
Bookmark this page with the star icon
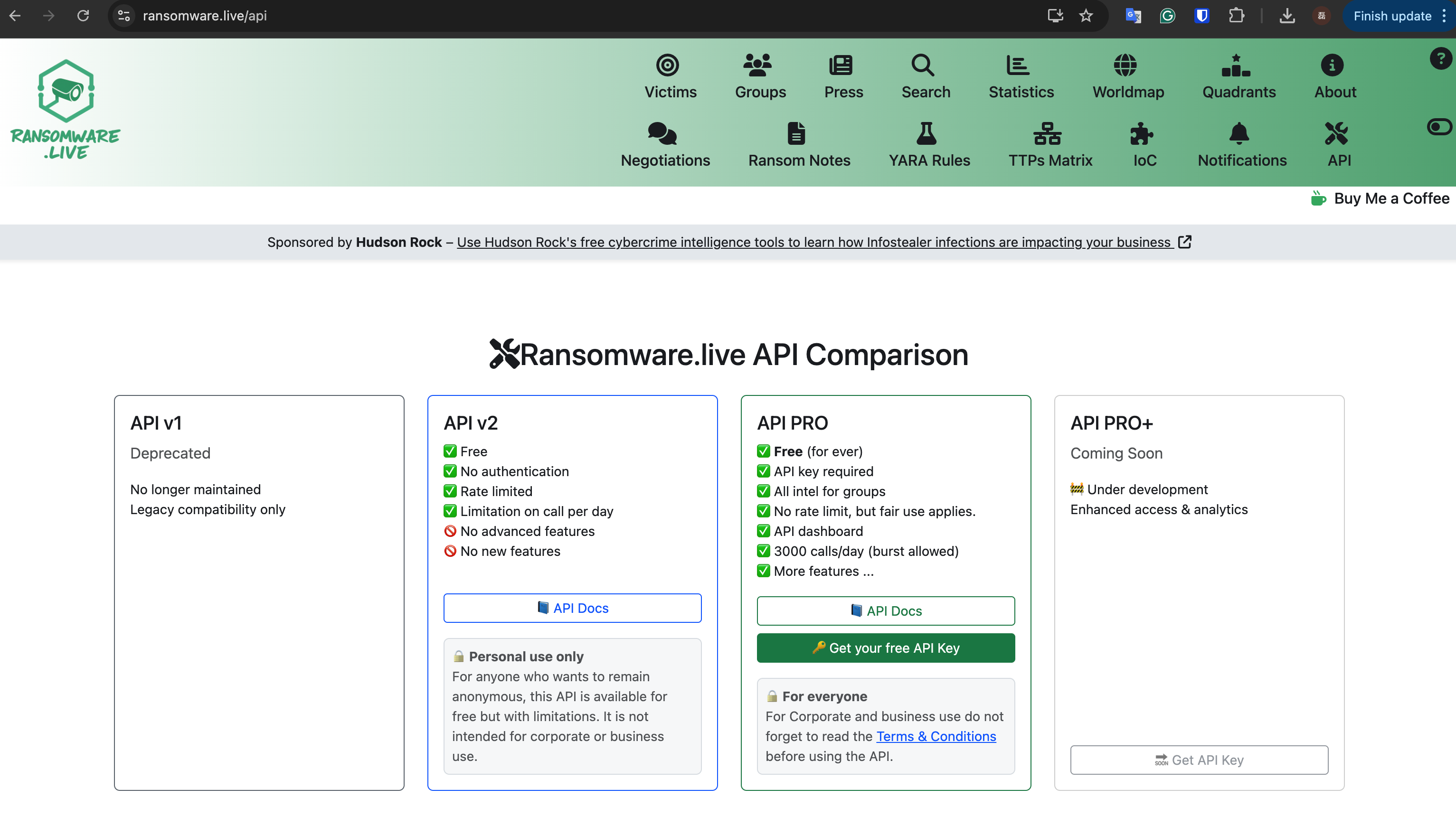[x=1086, y=16]
